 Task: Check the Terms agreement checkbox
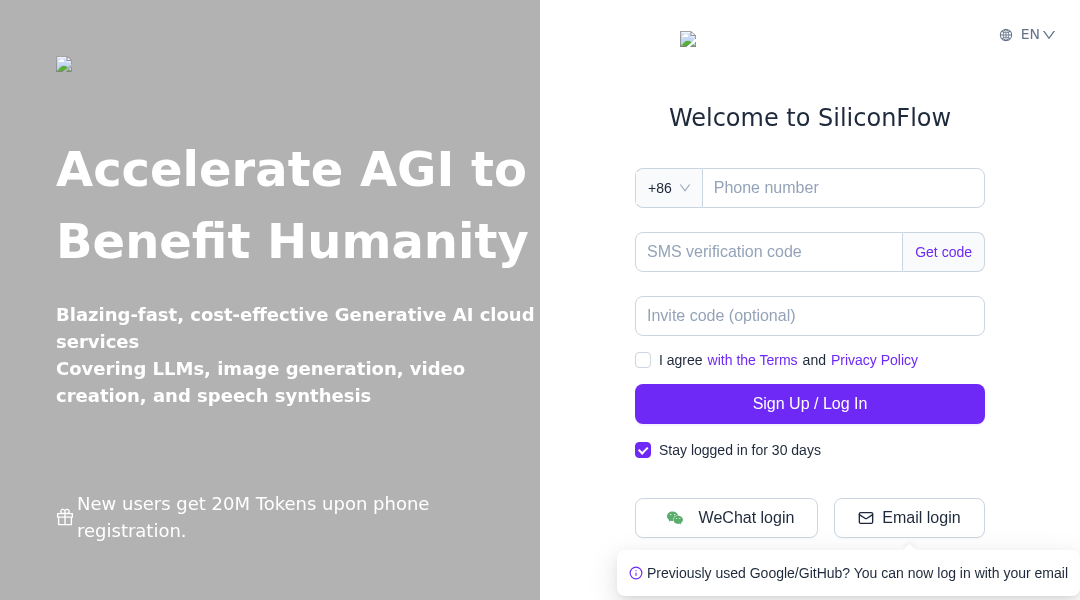[643, 360]
